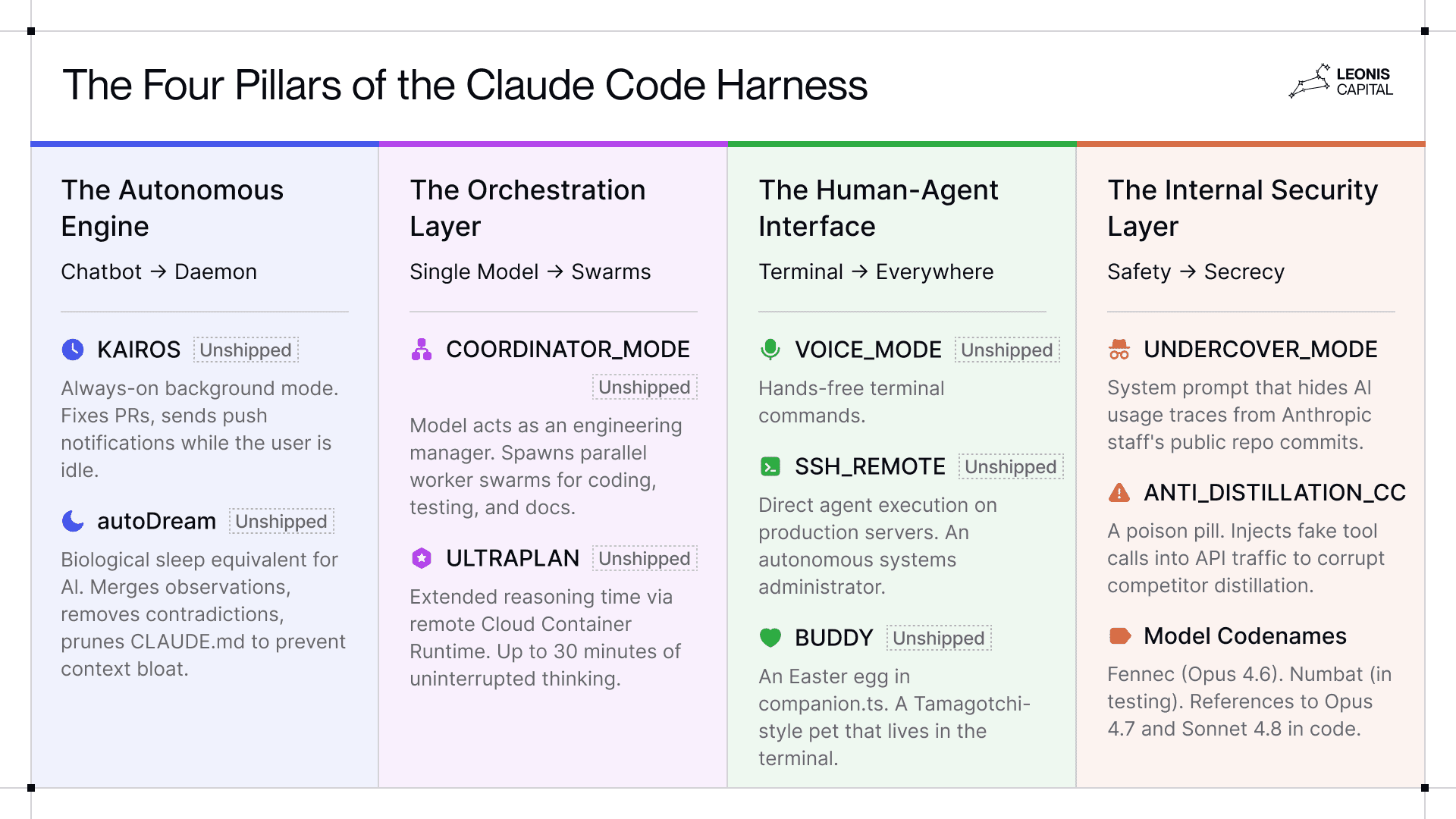Select The Internal Security Layer heading
This screenshot has height=819, width=1456.
pyautogui.click(x=1242, y=208)
